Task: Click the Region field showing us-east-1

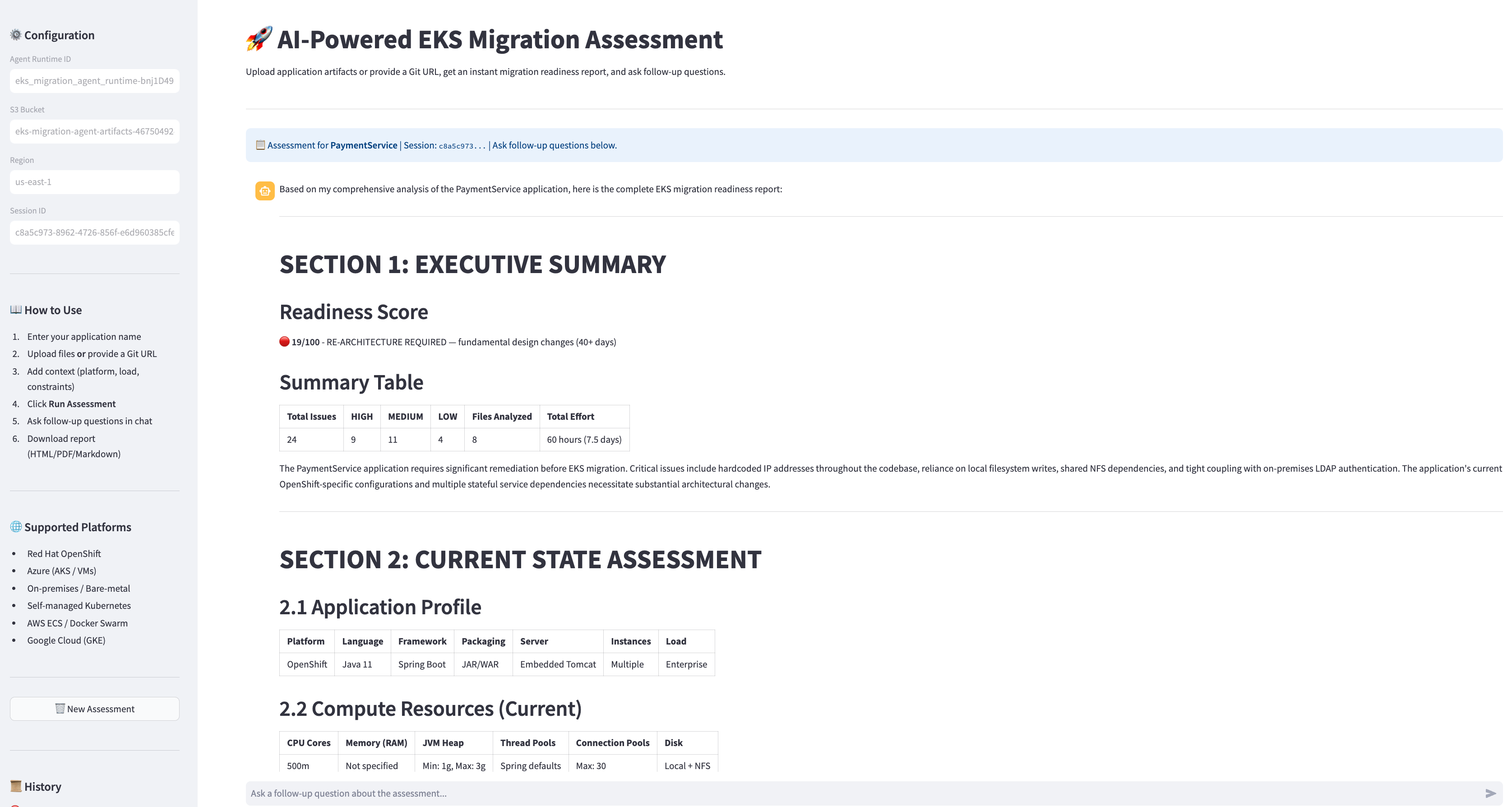Action: pos(94,182)
